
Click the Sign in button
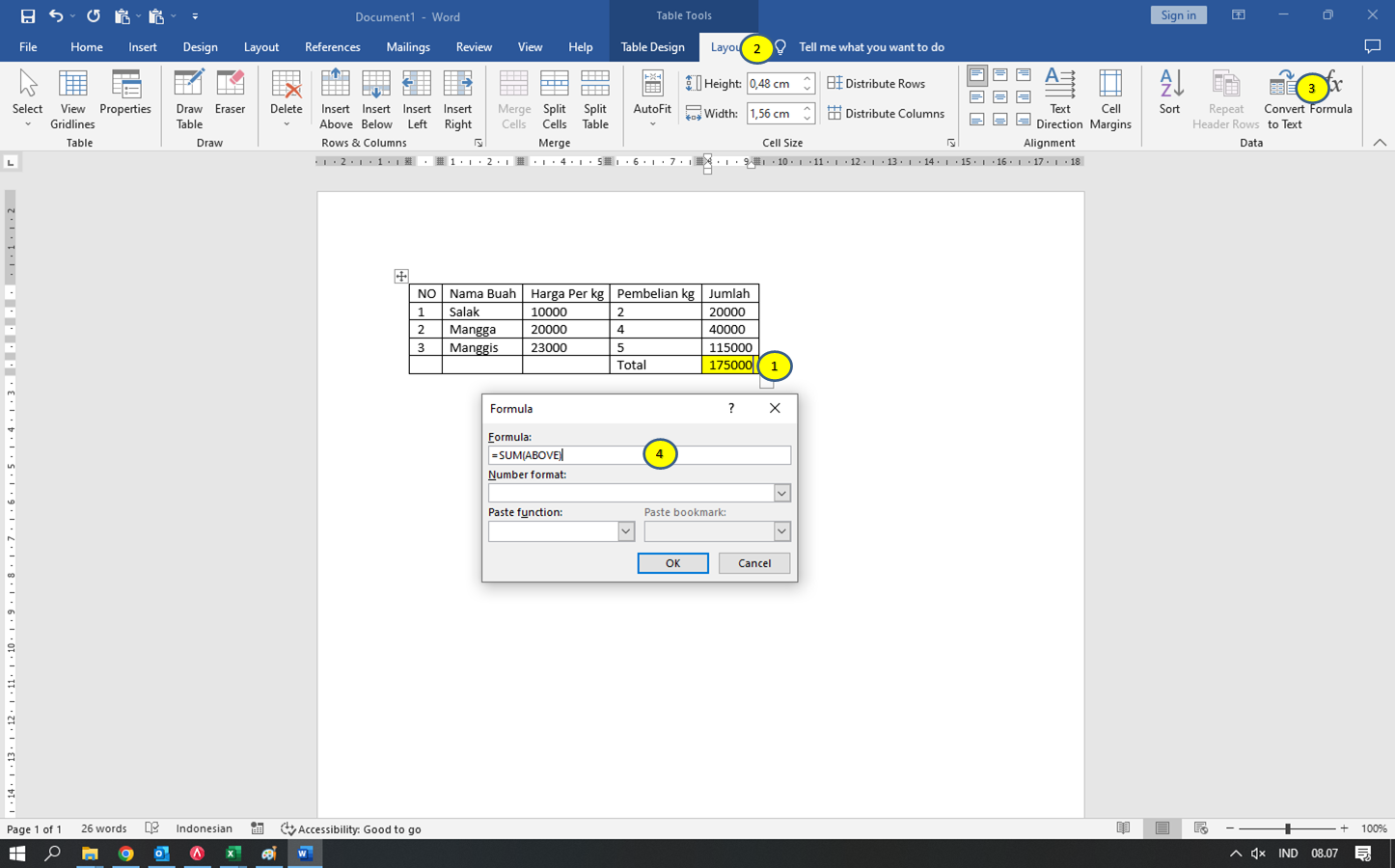click(1178, 15)
